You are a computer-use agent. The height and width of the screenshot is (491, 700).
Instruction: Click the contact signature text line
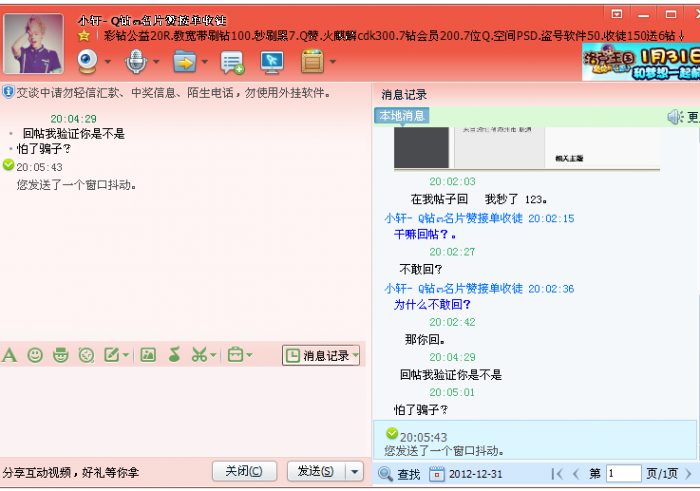coord(393,35)
